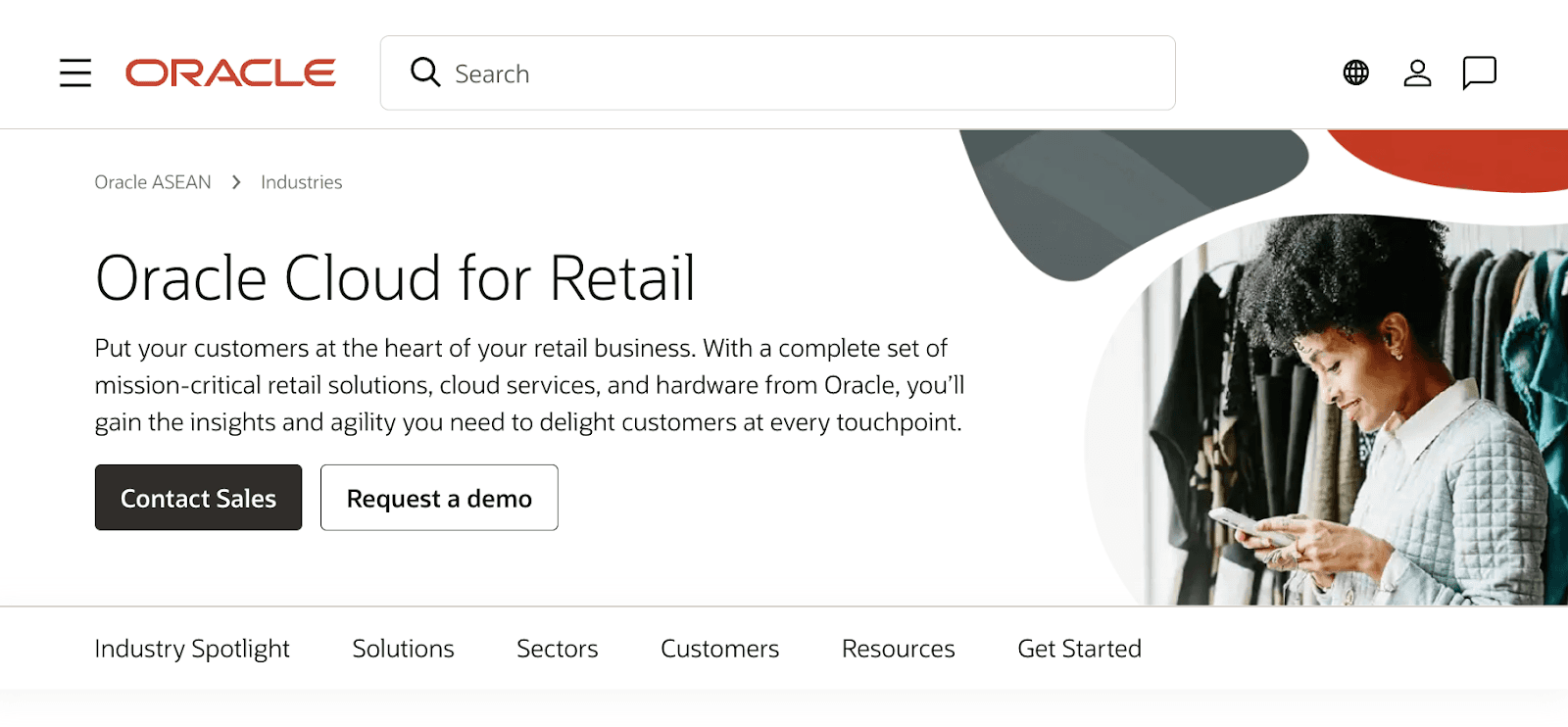Open the account sign-in icon
The image size is (1568, 727).
[x=1417, y=72]
